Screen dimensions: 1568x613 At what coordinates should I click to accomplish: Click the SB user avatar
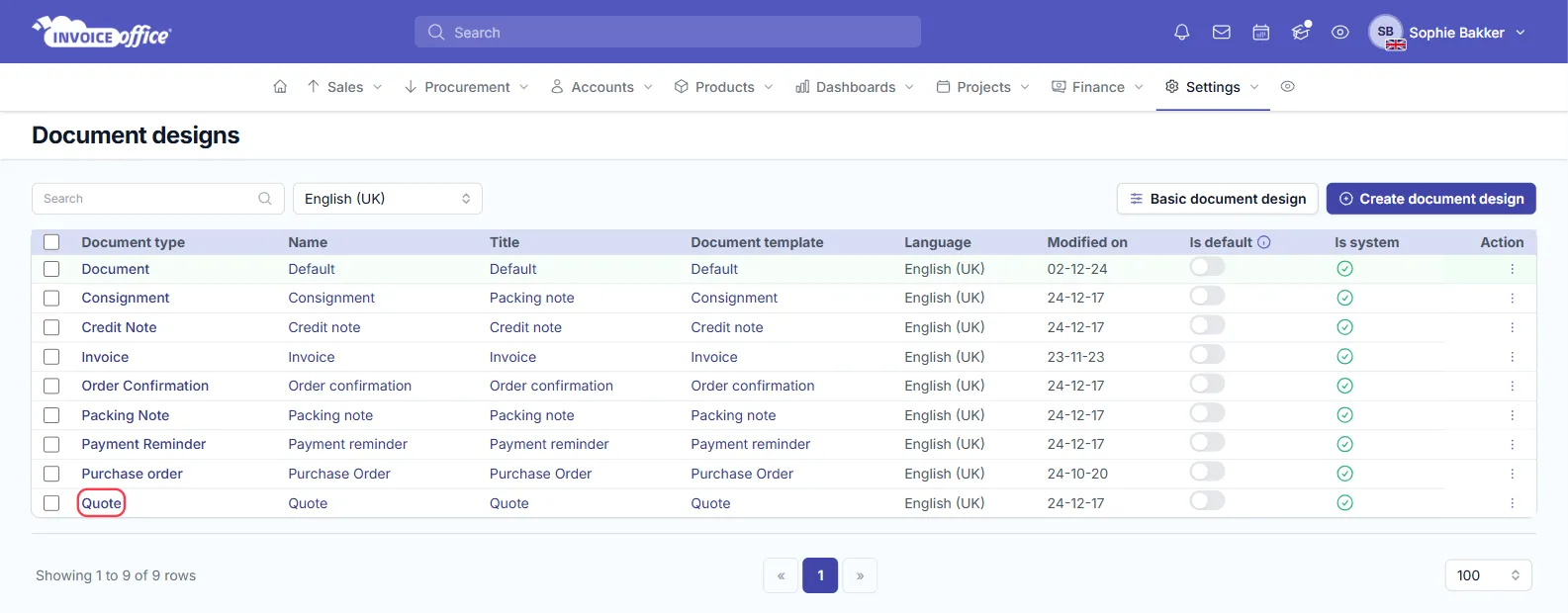(1386, 32)
